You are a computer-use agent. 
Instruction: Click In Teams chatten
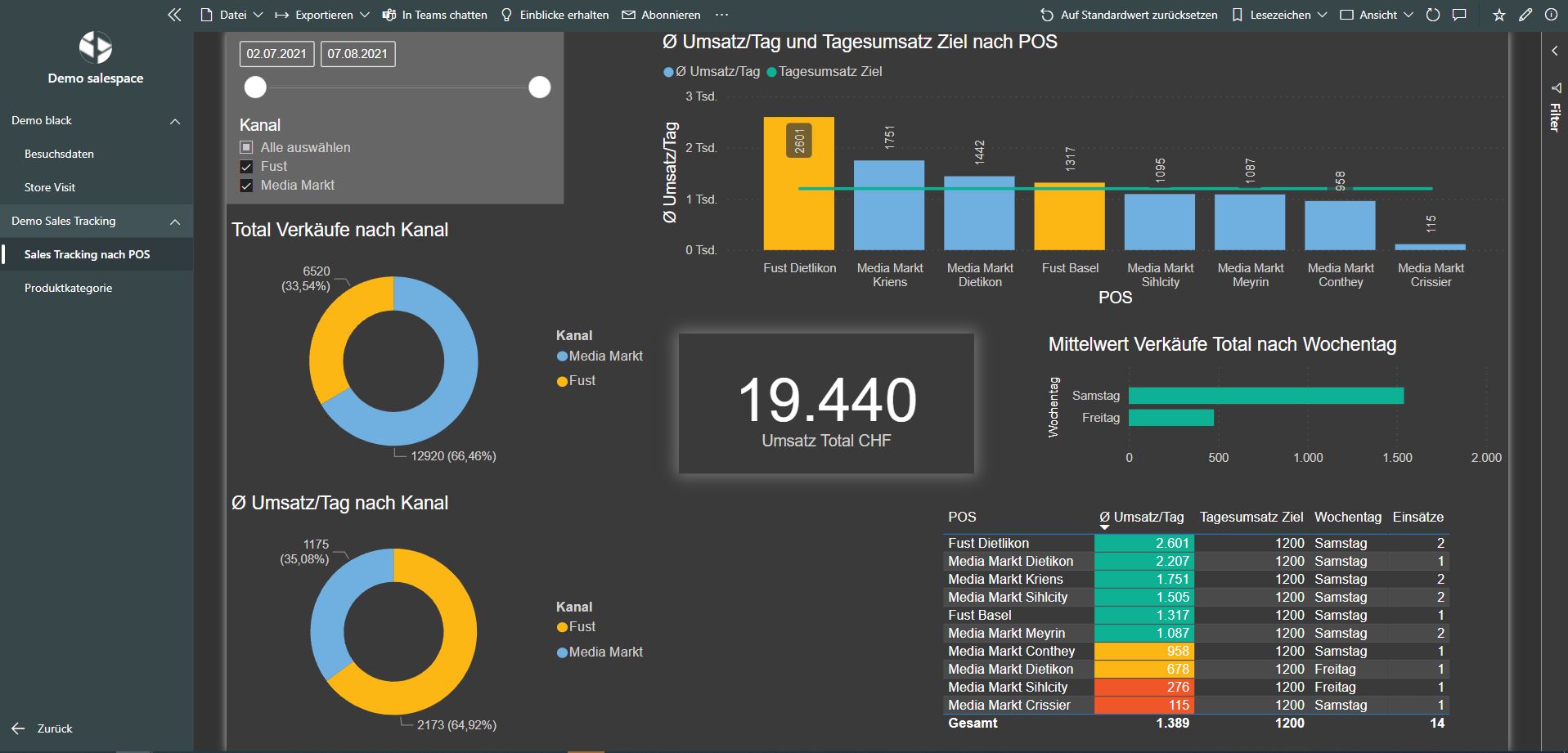pos(434,15)
